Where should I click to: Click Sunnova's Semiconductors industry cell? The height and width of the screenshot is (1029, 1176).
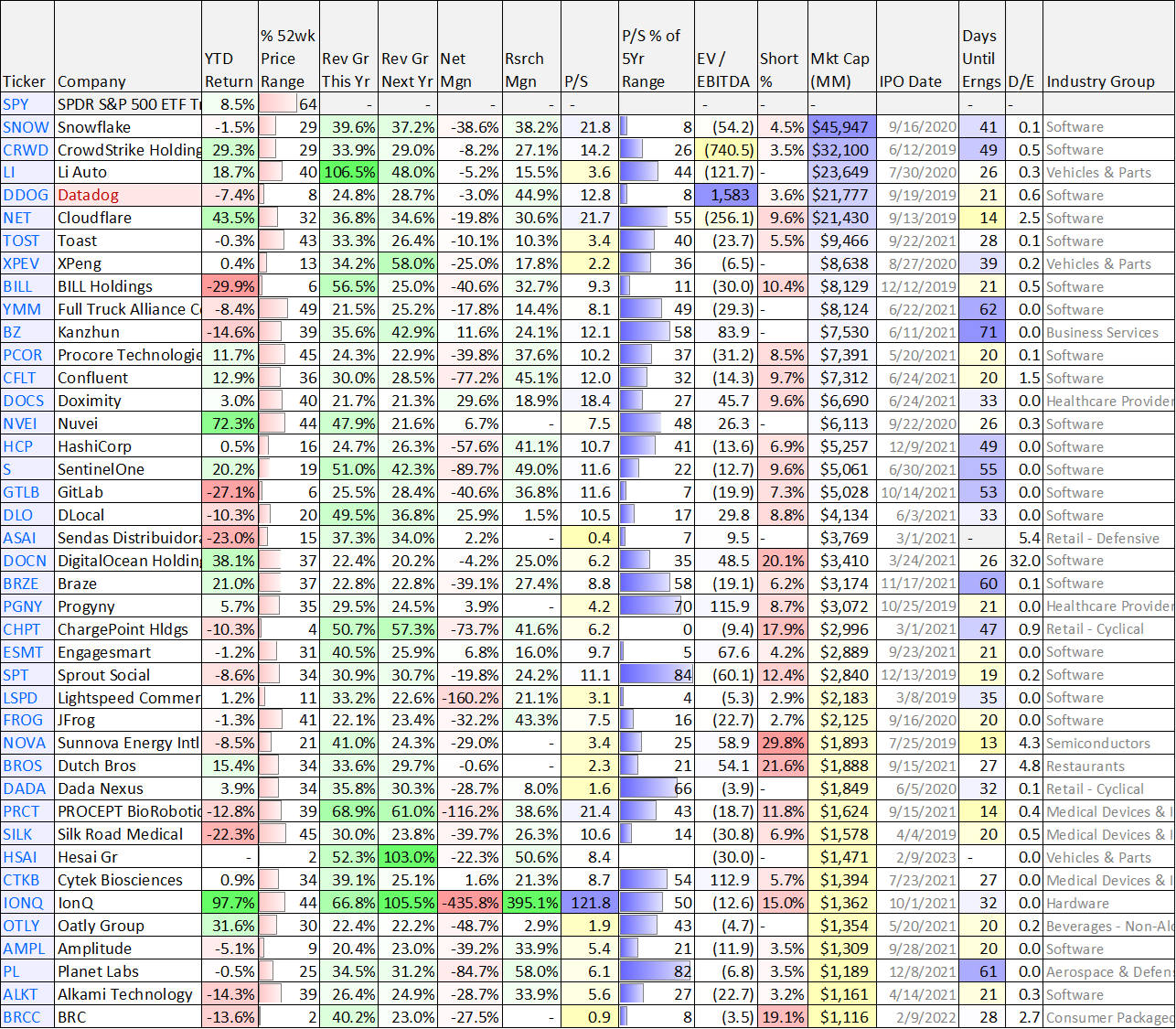click(x=1108, y=743)
